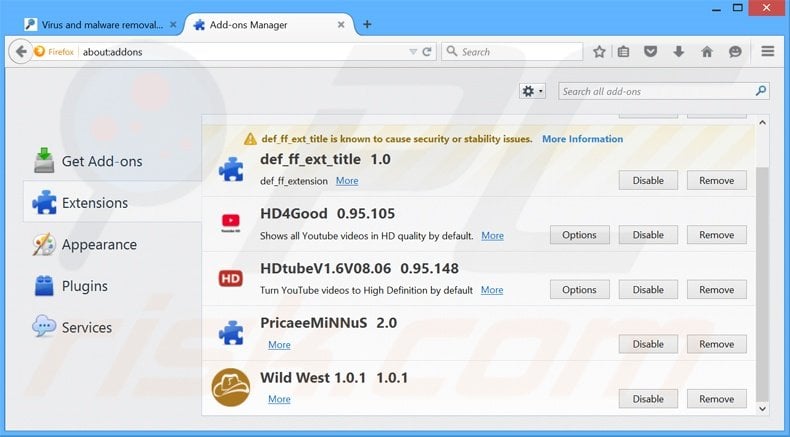790x437 pixels.
Task: Remove the HDtubeV1.6V08.06 extension
Action: 716,290
